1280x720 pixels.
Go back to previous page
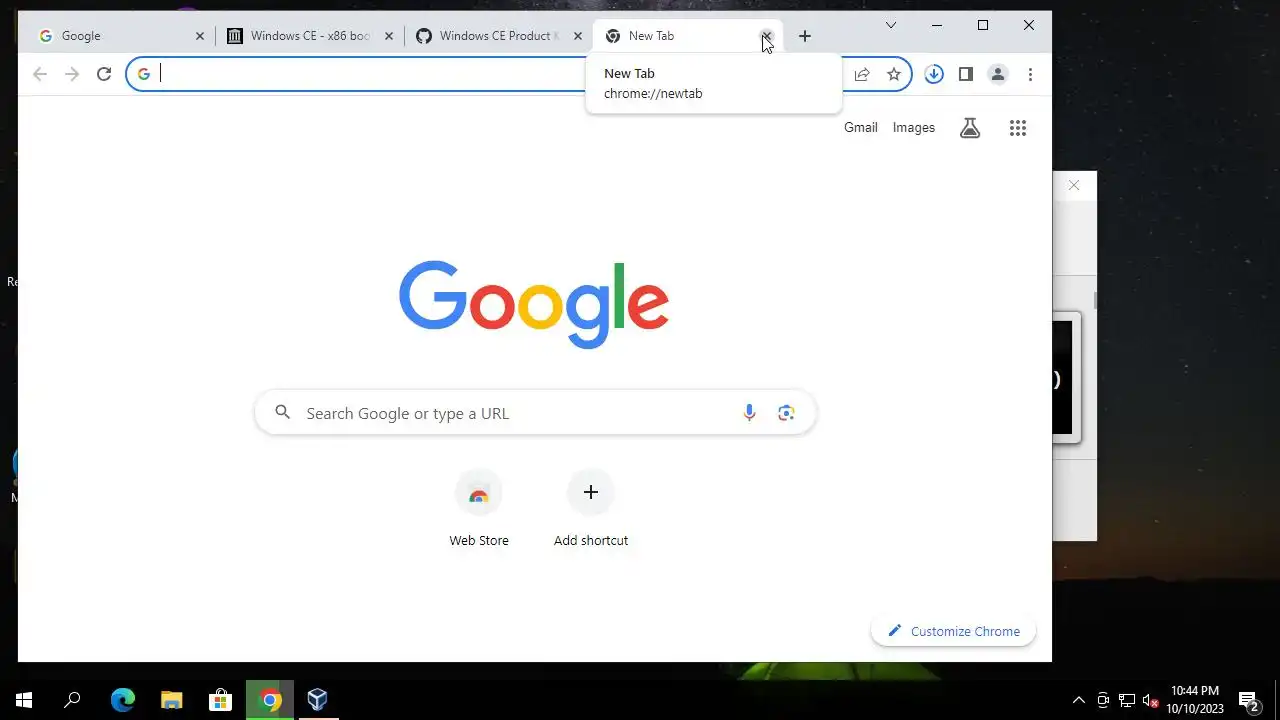tap(40, 74)
